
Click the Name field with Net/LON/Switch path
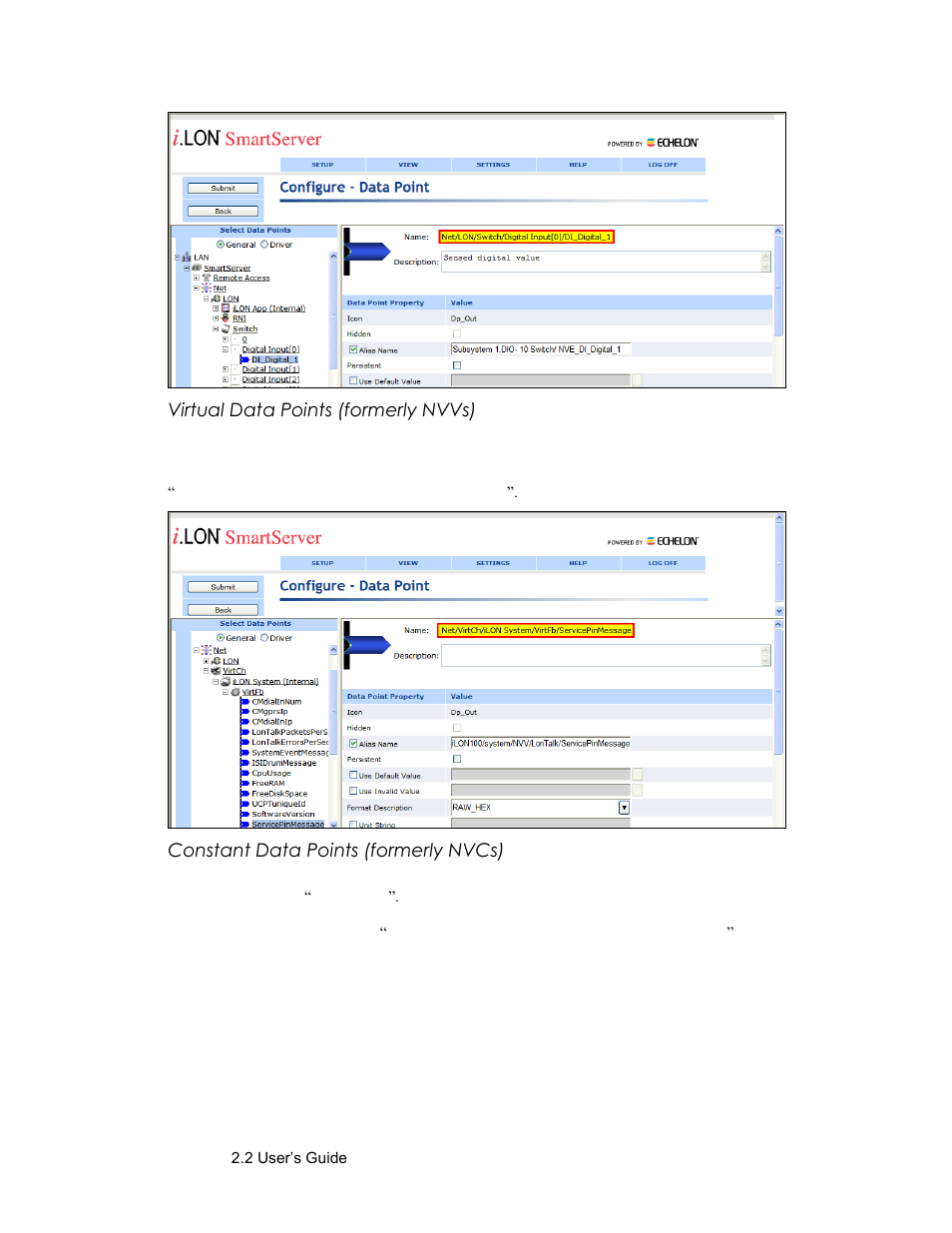[526, 237]
